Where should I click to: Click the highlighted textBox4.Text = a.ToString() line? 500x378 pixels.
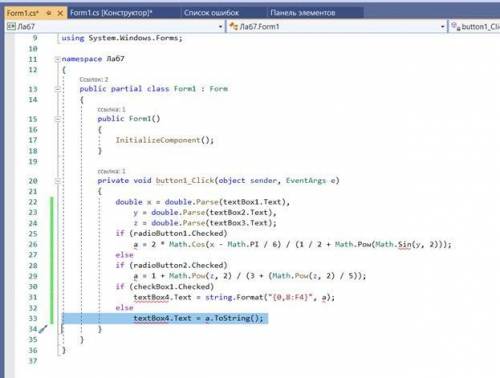(198, 318)
